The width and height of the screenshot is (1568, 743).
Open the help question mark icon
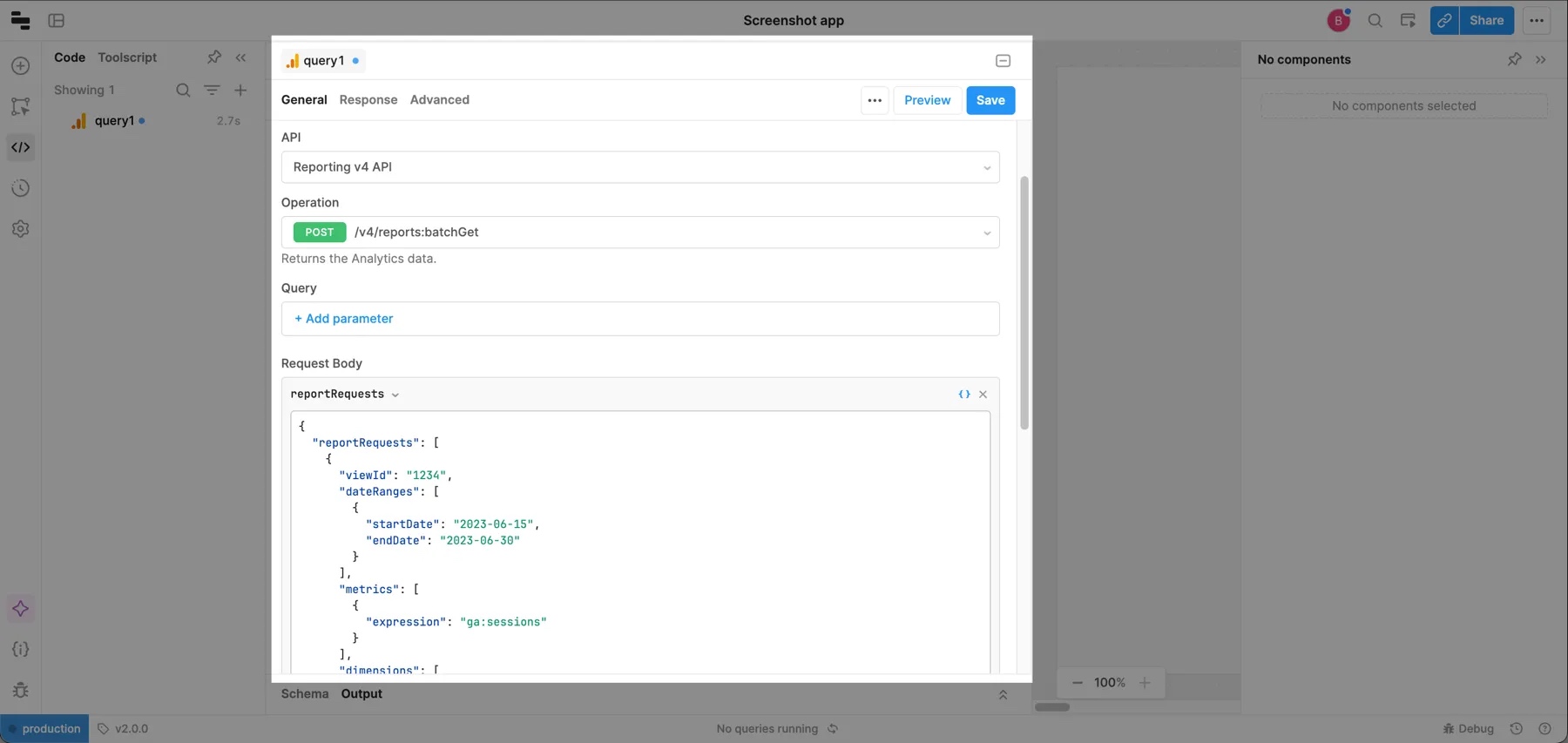click(1545, 729)
